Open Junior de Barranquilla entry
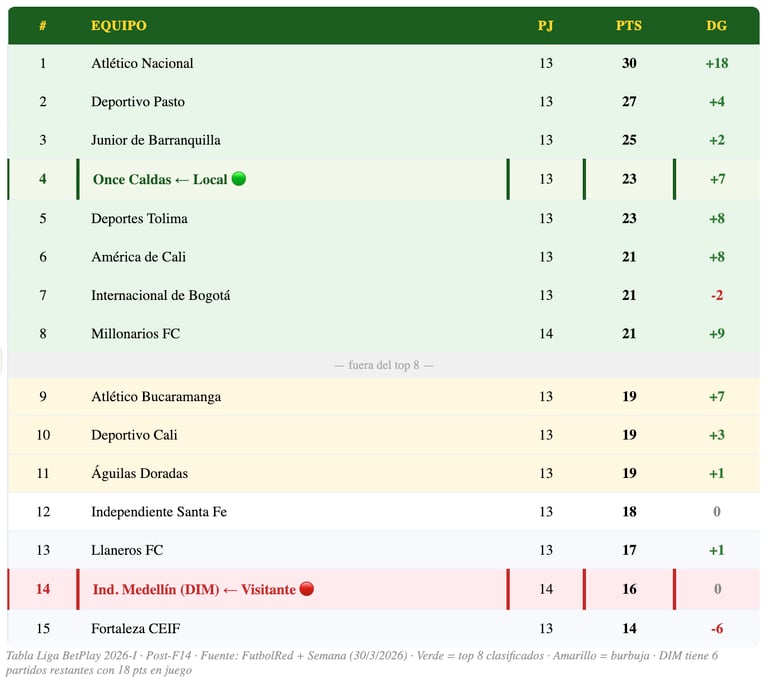Viewport: 768px width, 680px height. pyautogui.click(x=156, y=140)
